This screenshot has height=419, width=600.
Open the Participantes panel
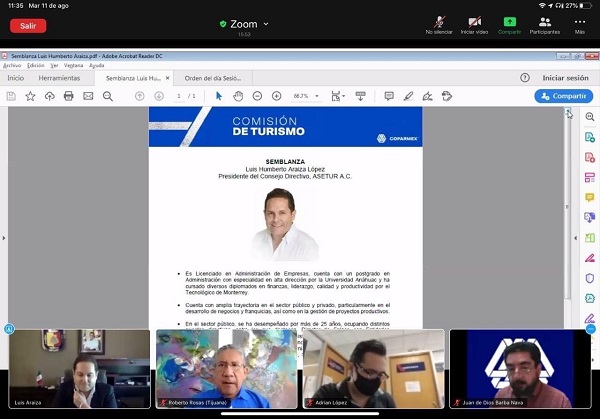tap(544, 23)
